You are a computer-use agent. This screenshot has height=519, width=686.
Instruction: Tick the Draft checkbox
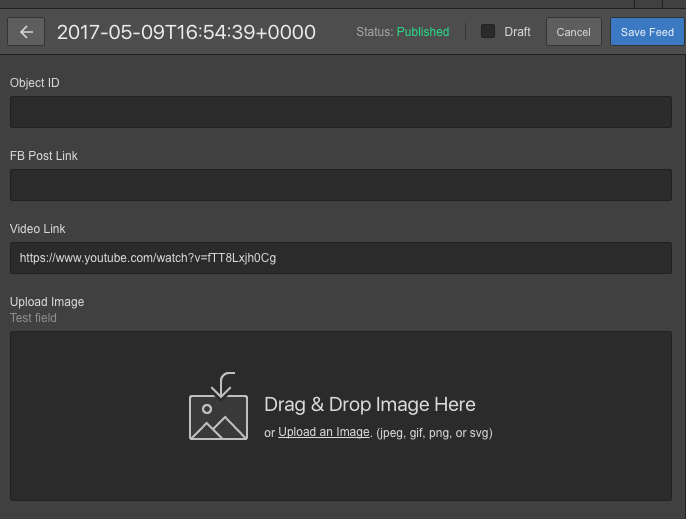click(x=488, y=32)
